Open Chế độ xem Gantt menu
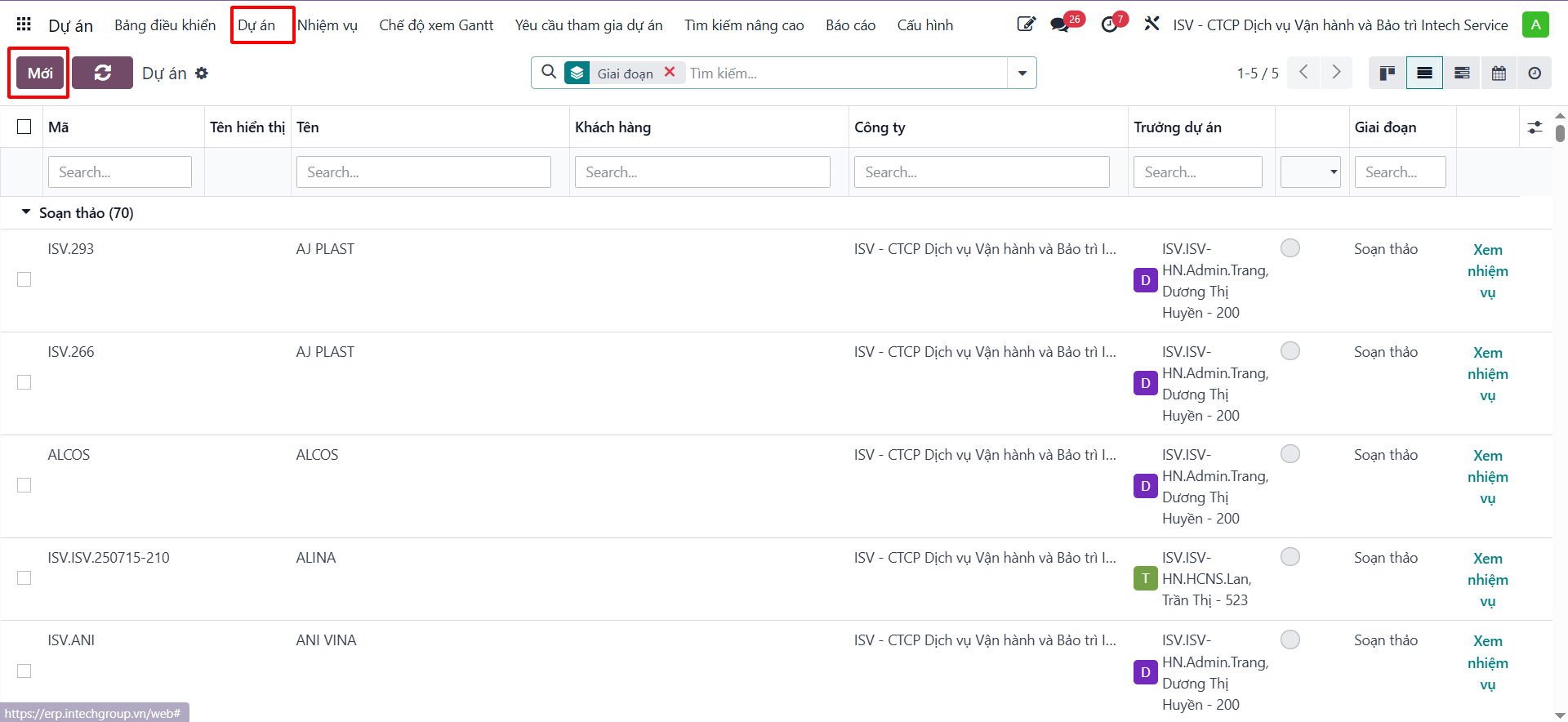The height and width of the screenshot is (722, 1568). point(436,25)
